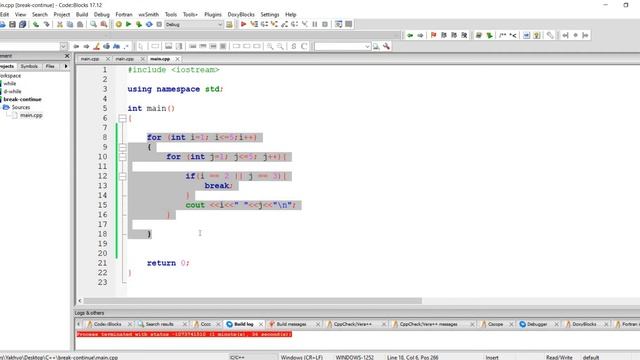This screenshot has height=360, width=640.
Task: Click the 'return 0;' line in the editor
Action: click(168, 263)
